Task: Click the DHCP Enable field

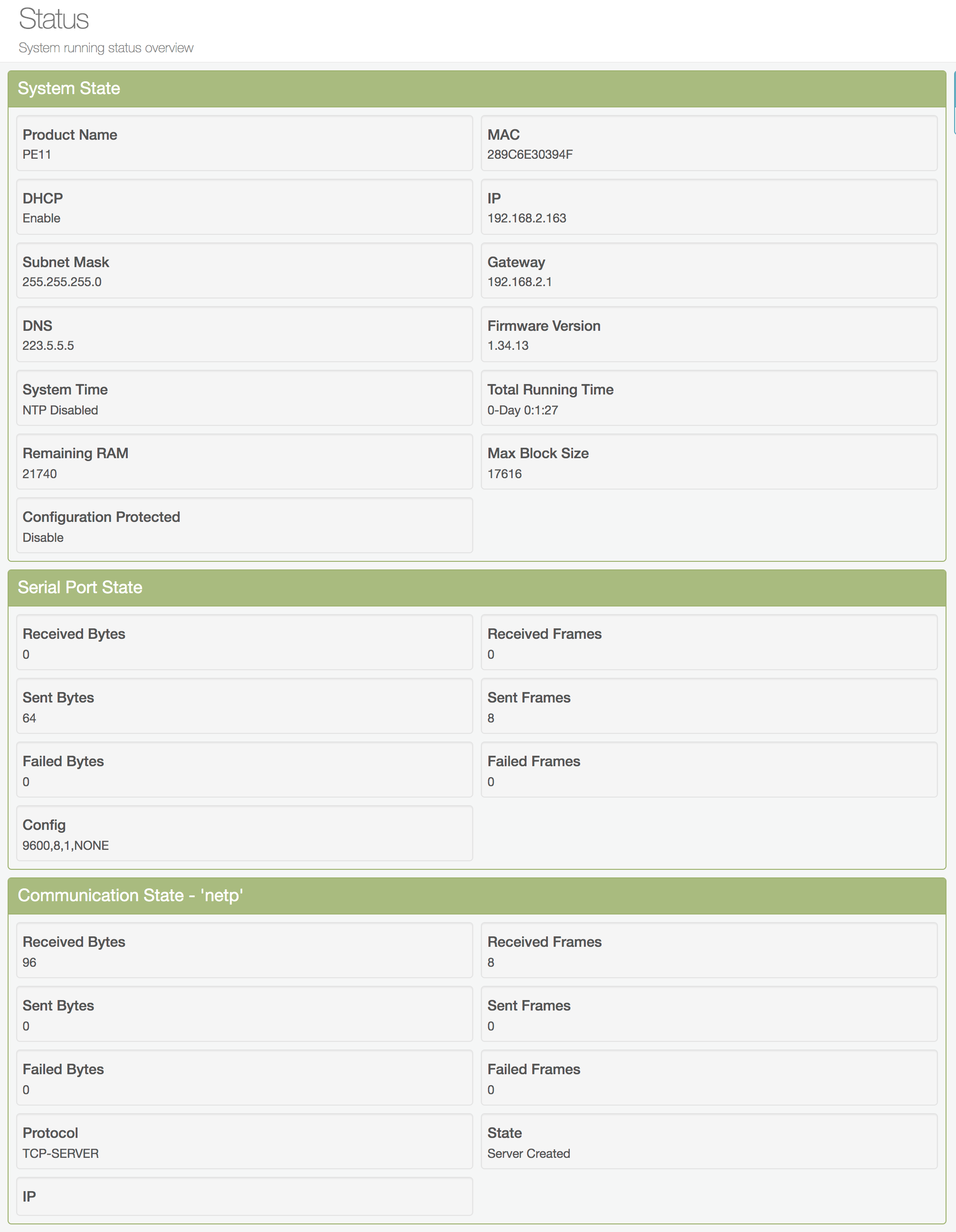Action: pos(244,207)
